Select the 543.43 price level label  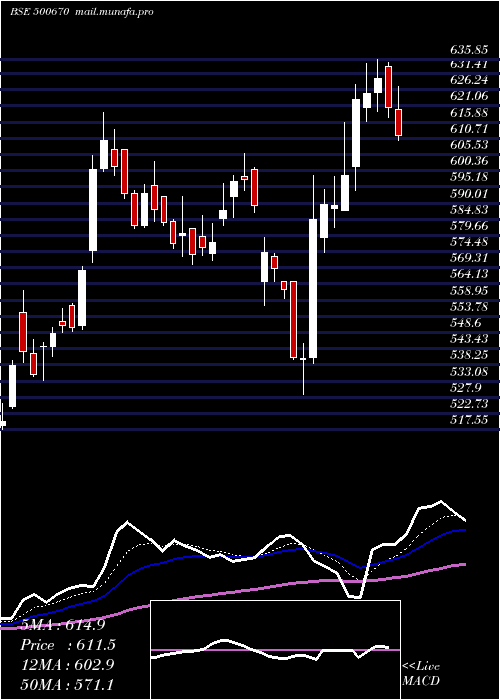468,338
